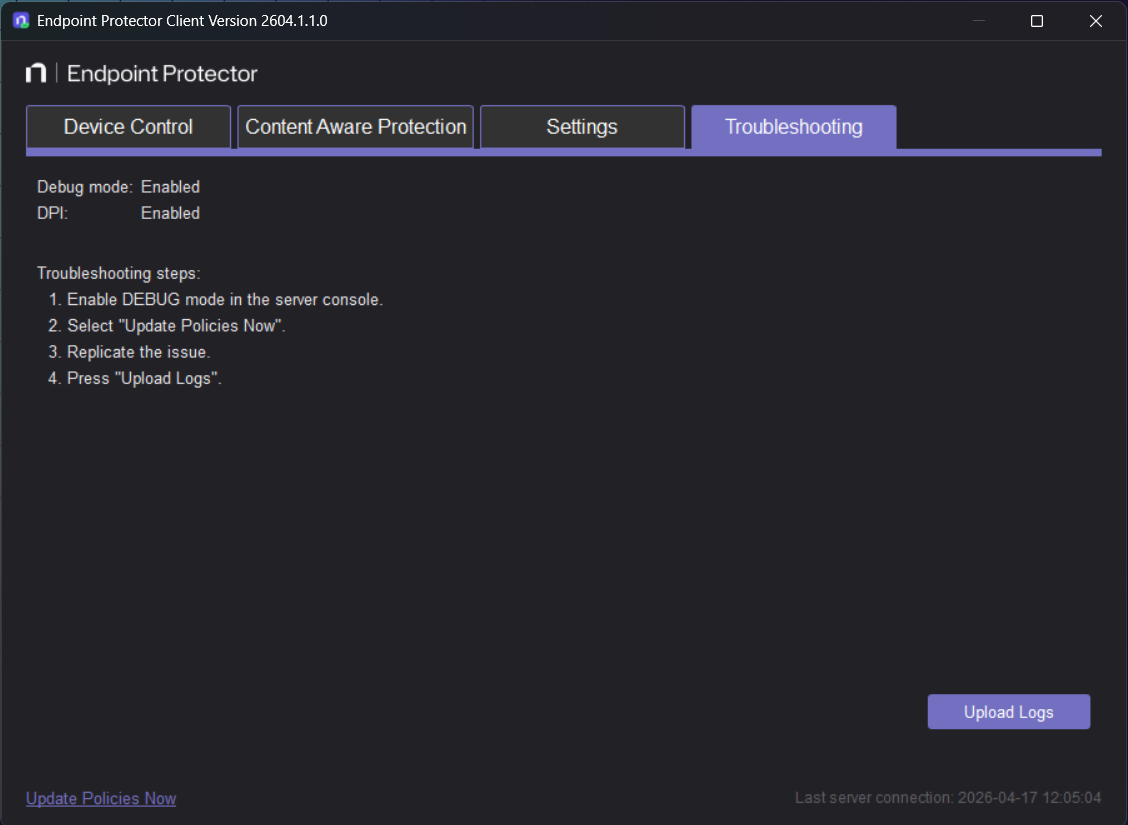
Task: Click the Endpoint Protector title text
Action: [162, 72]
